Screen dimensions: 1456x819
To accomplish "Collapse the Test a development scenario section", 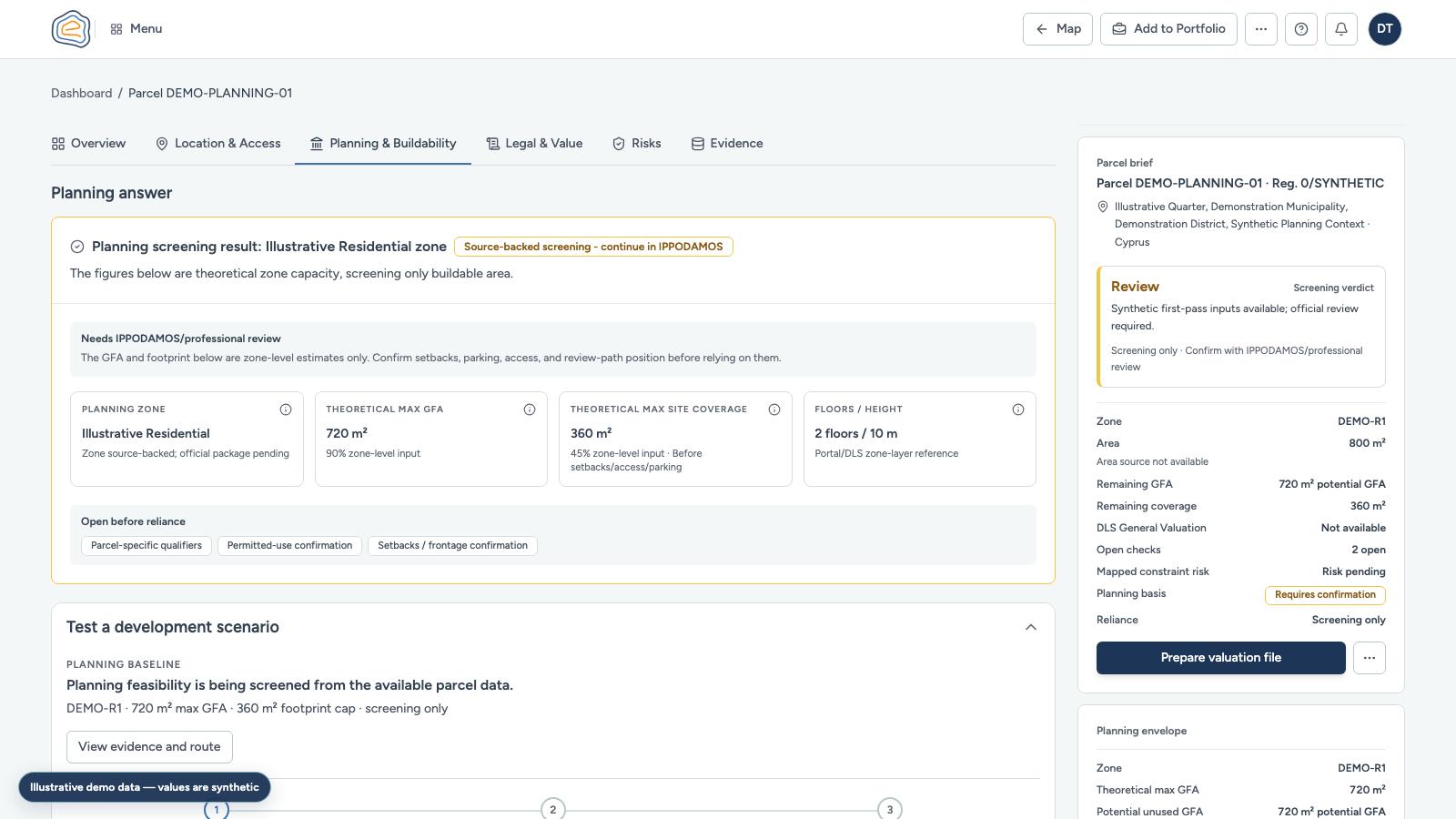I will click(1031, 627).
